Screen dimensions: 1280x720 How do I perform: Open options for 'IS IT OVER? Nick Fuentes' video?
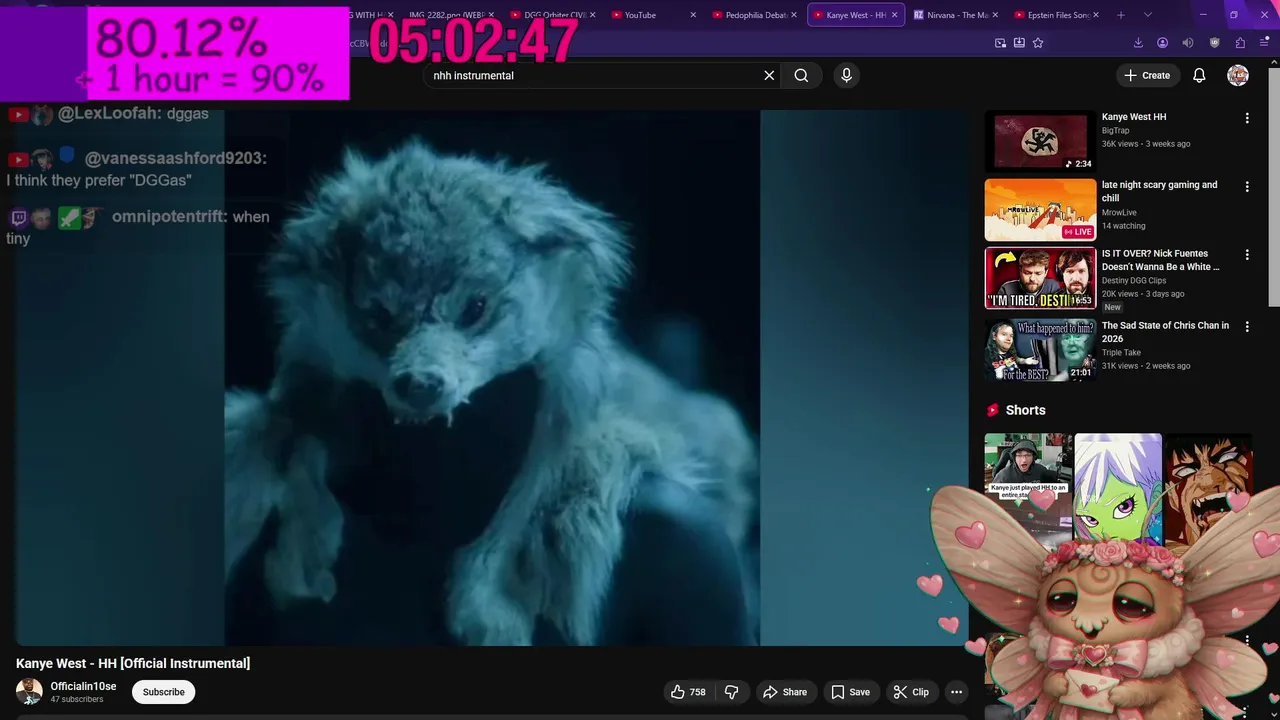pyautogui.click(x=1247, y=255)
